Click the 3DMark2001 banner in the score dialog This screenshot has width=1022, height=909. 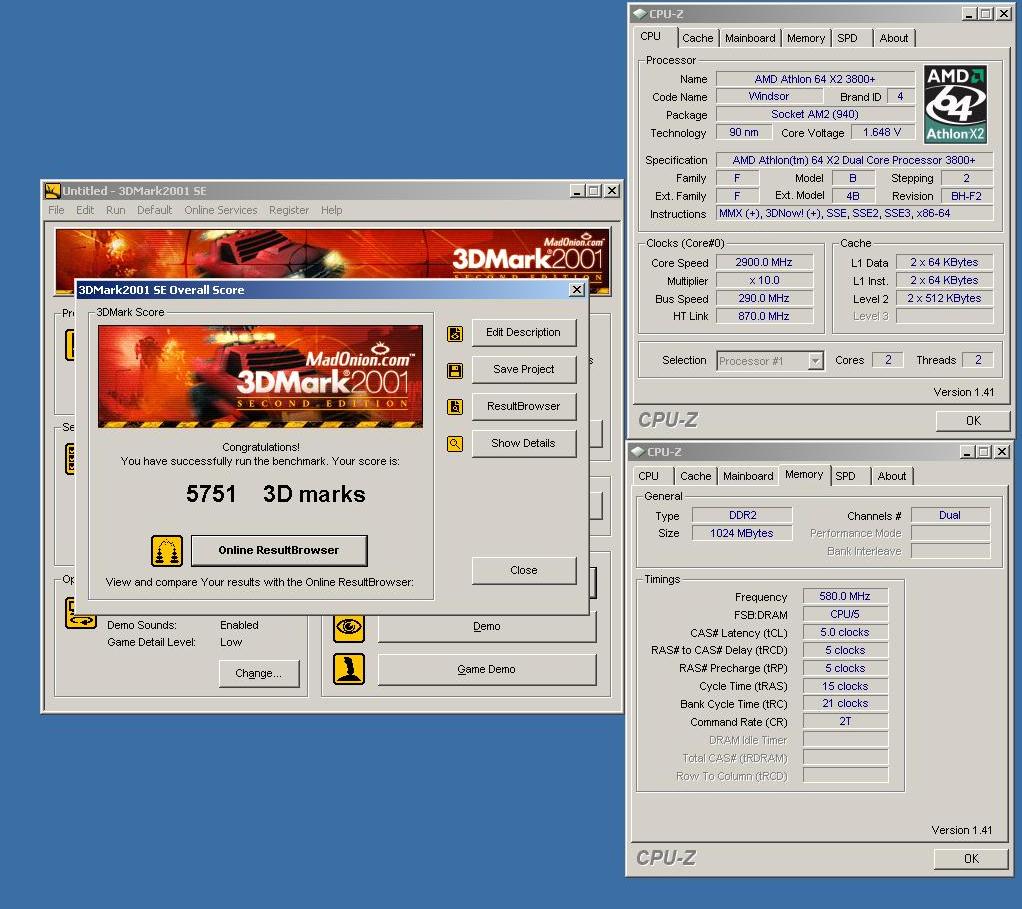click(x=260, y=377)
